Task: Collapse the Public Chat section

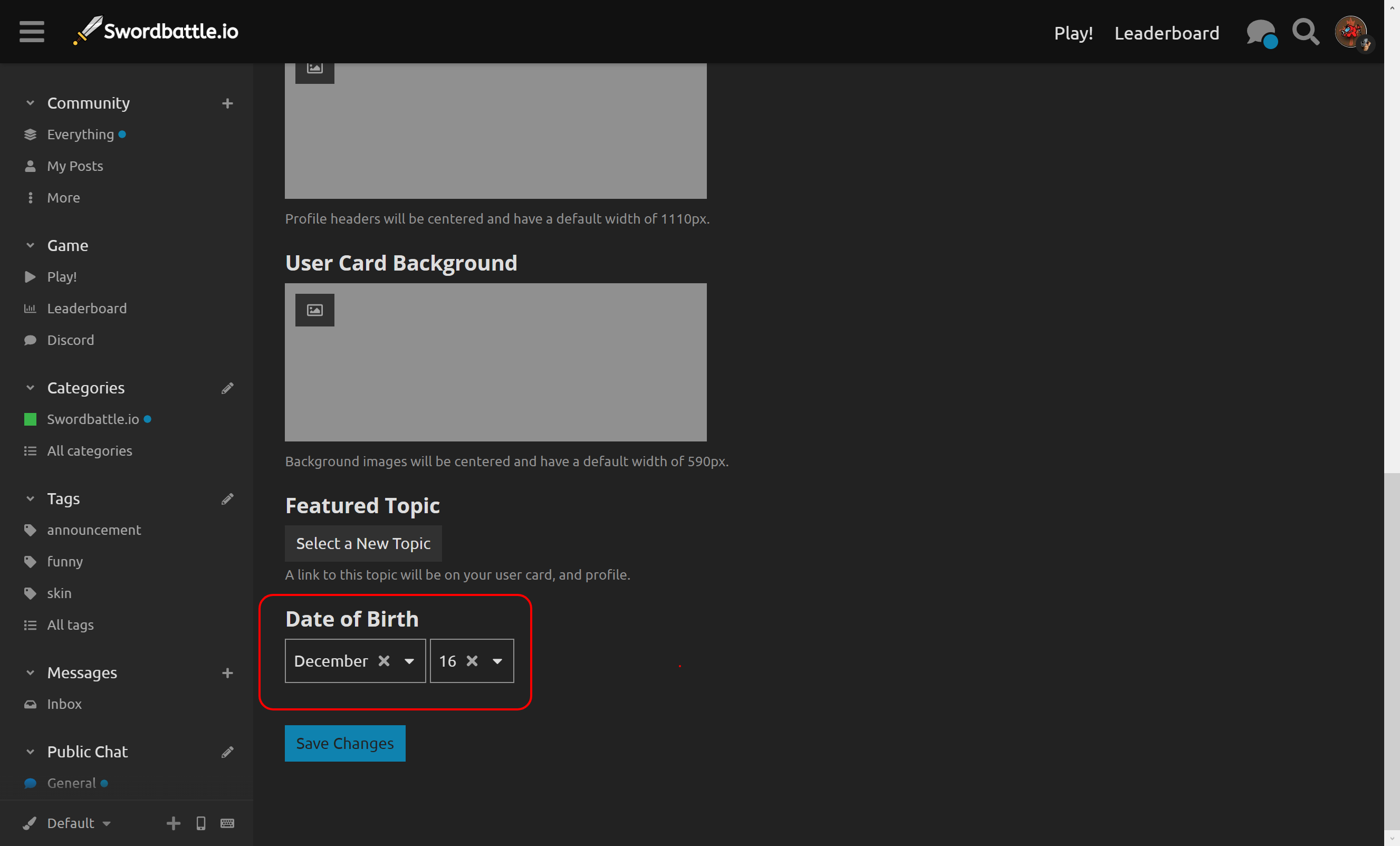Action: coord(30,752)
